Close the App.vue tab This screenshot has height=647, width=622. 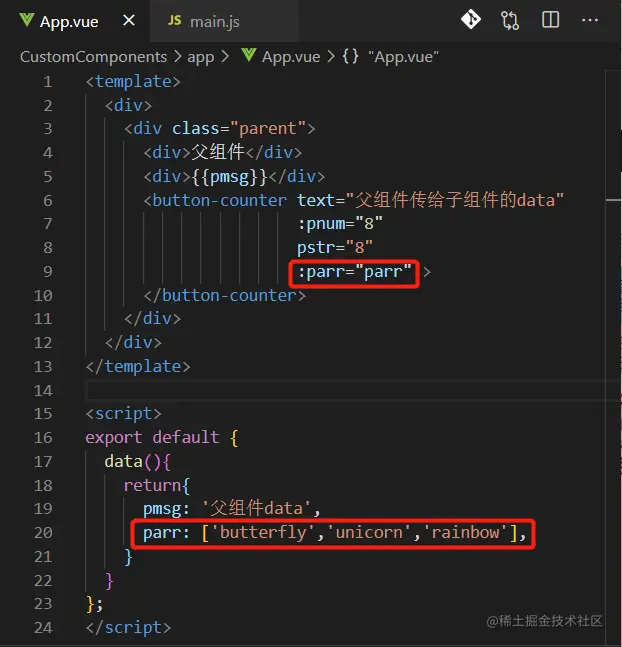pyautogui.click(x=129, y=20)
